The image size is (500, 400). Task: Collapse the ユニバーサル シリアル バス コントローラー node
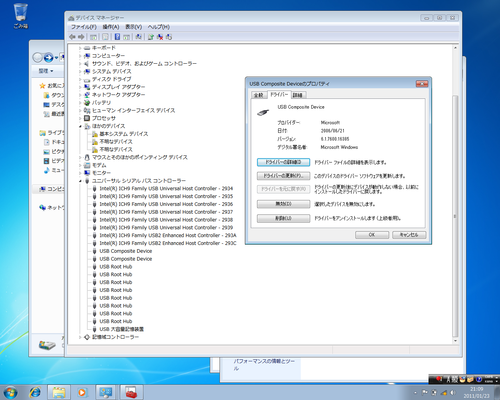[x=80, y=181]
